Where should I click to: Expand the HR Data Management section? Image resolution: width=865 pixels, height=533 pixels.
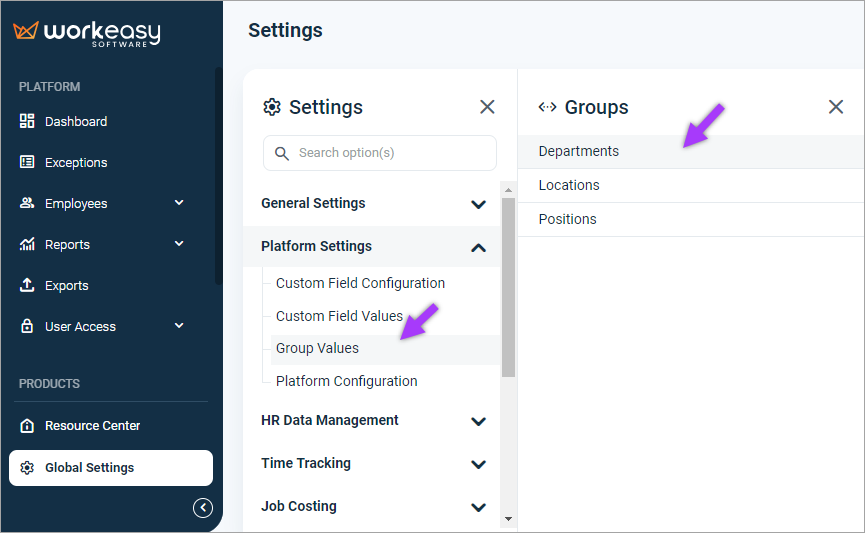click(x=478, y=421)
